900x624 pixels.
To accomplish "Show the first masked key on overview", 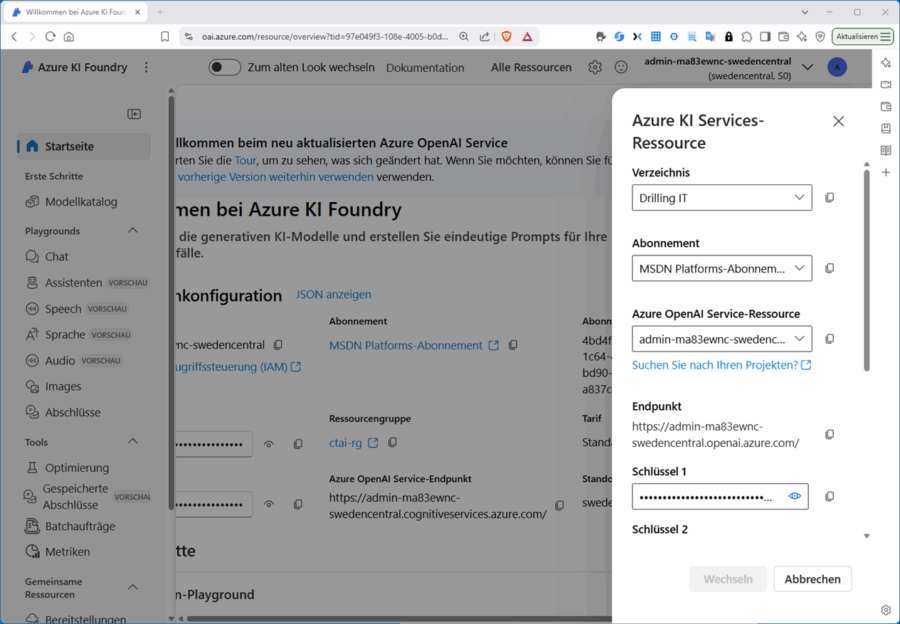I will (269, 444).
